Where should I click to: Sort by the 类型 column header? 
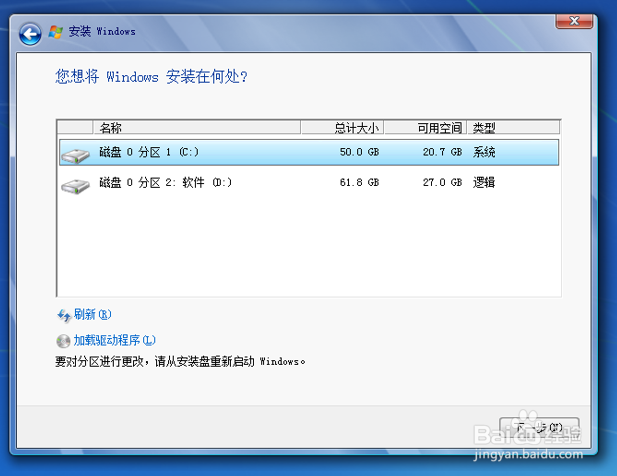[x=513, y=127]
